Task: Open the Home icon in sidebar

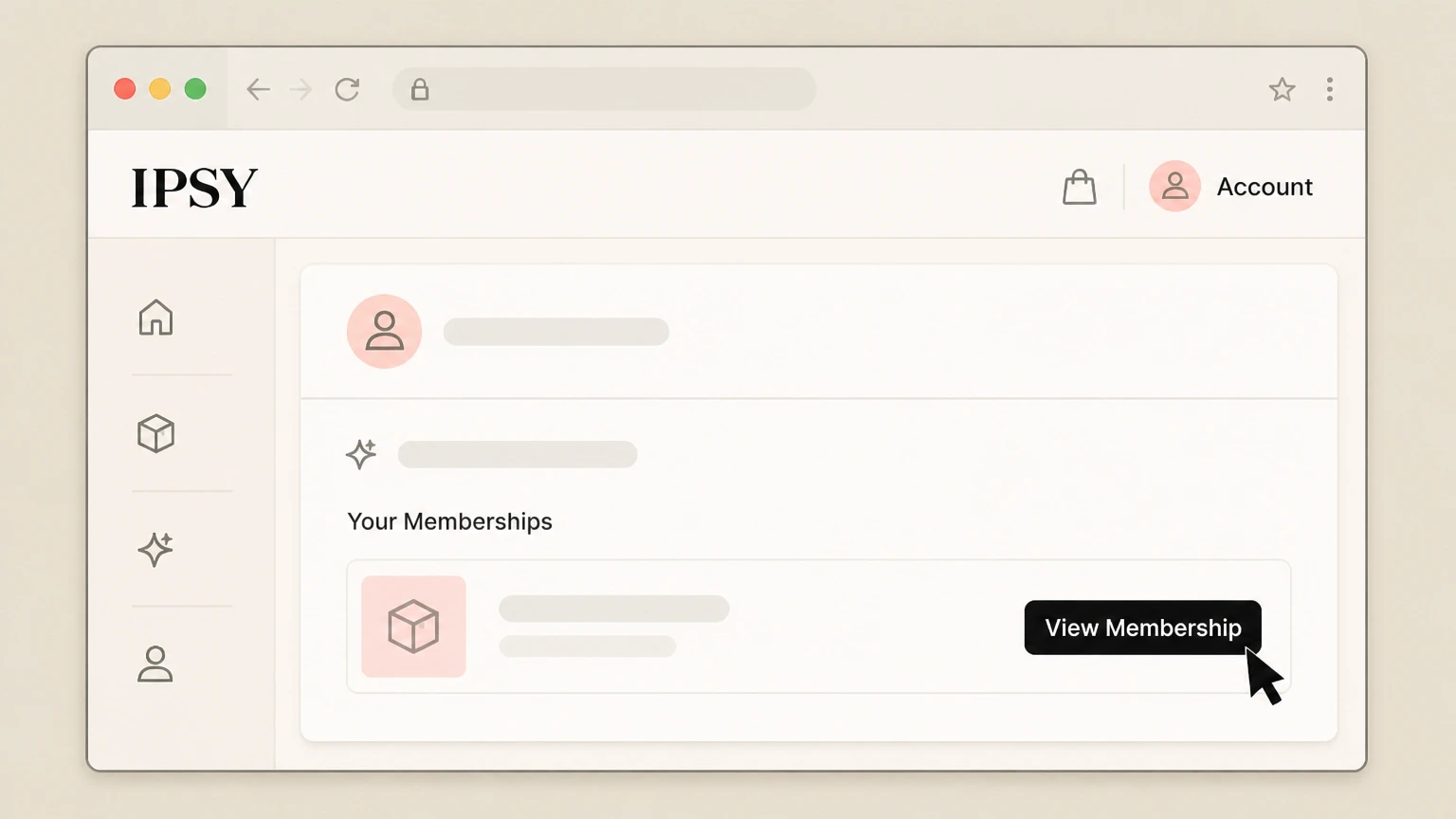Action: pos(155,318)
